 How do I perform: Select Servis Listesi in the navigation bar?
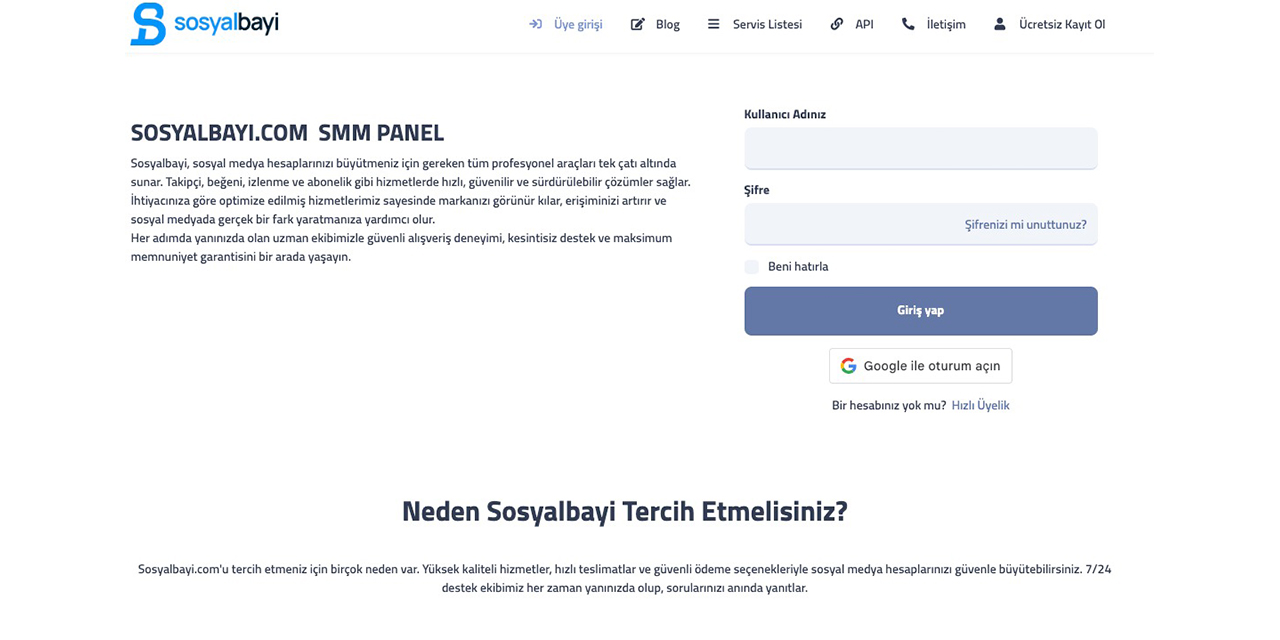pyautogui.click(x=767, y=24)
